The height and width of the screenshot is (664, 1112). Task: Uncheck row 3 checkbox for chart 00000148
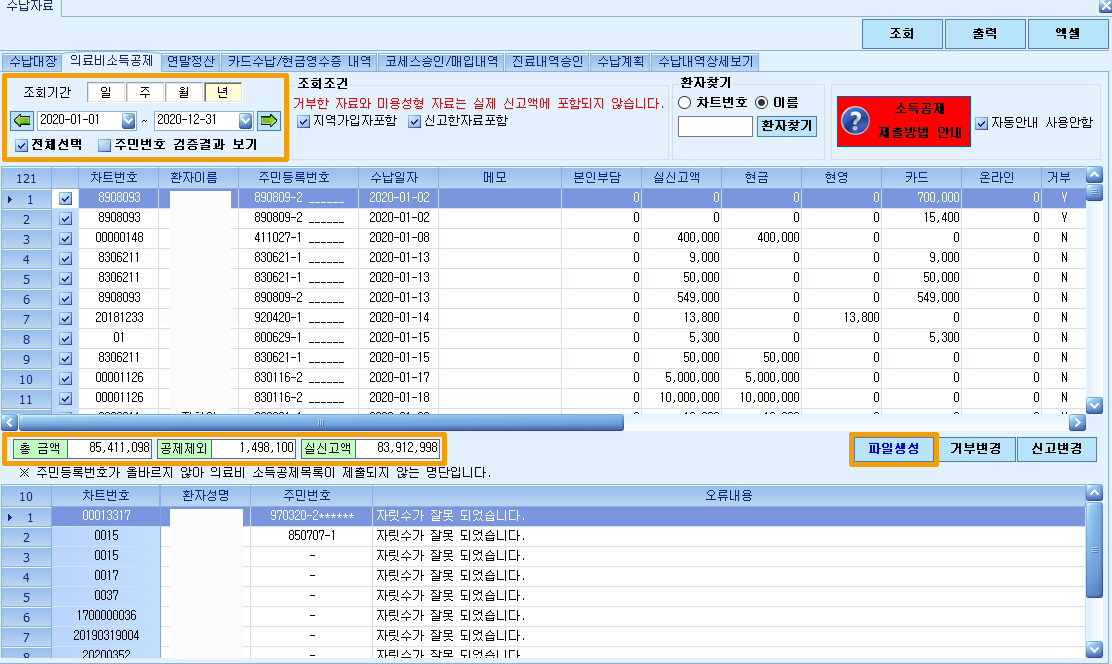click(x=65, y=238)
